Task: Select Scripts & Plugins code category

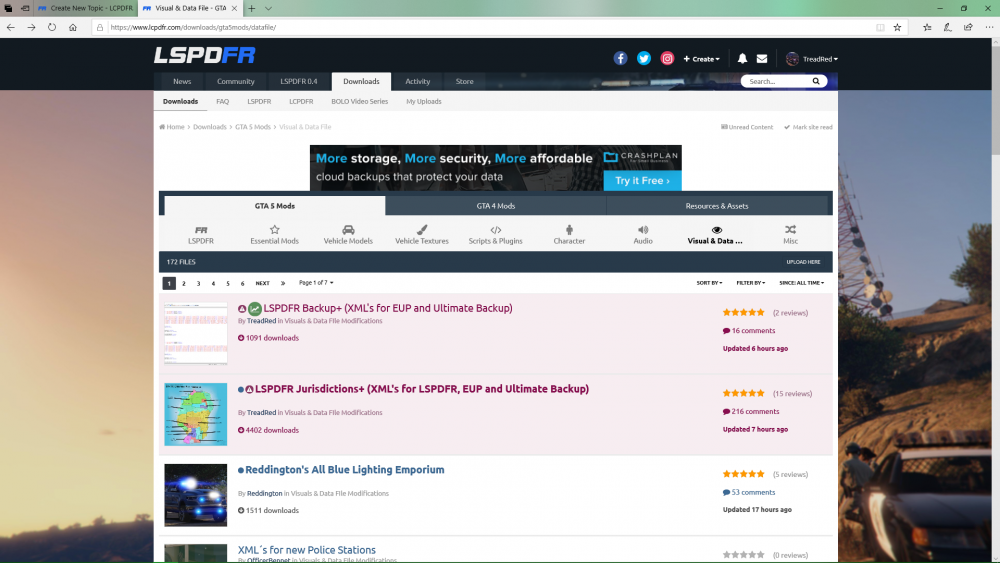Action: pyautogui.click(x=496, y=235)
